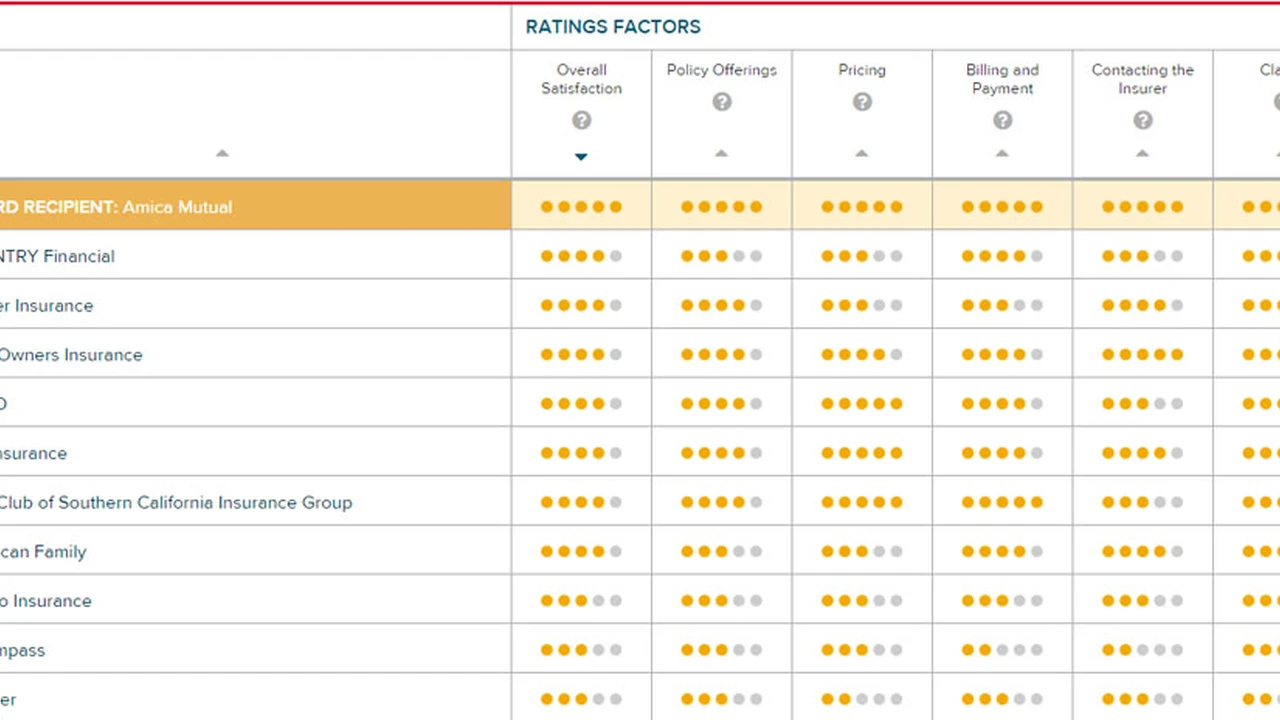Image resolution: width=1280 pixels, height=720 pixels.
Task: Click the Overall Satisfaction column header
Action: tap(581, 79)
